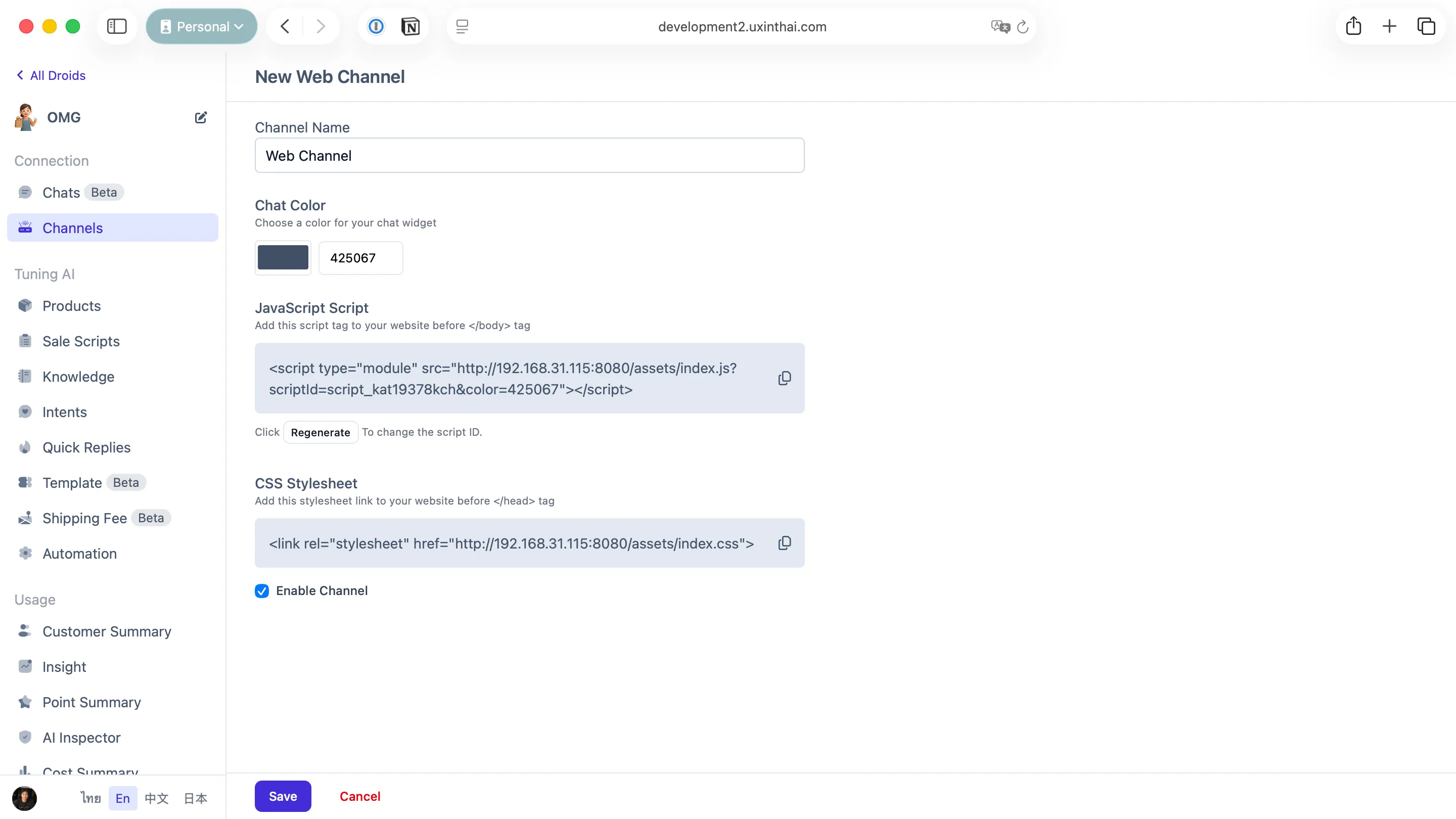Open the Personal profile dropdown
This screenshot has height=819, width=1456.
point(201,26)
